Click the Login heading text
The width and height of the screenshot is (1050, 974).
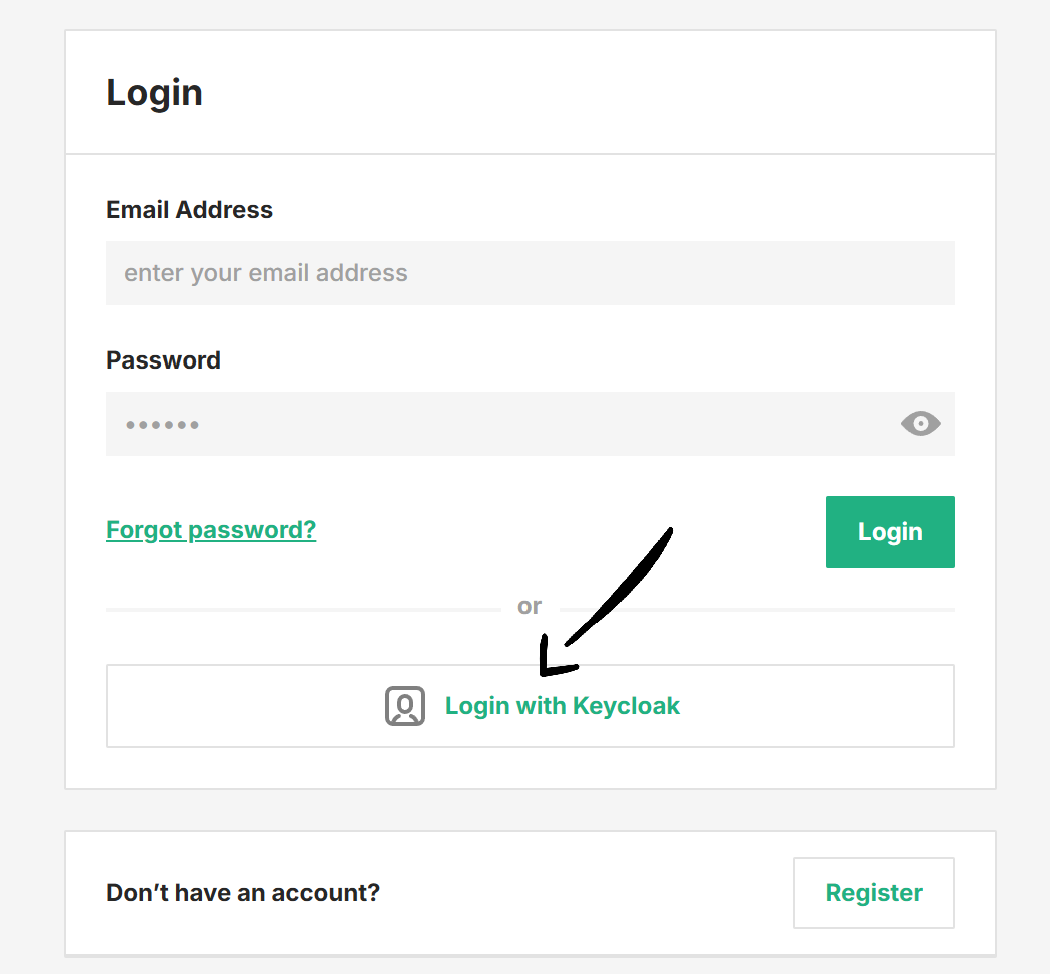[154, 92]
